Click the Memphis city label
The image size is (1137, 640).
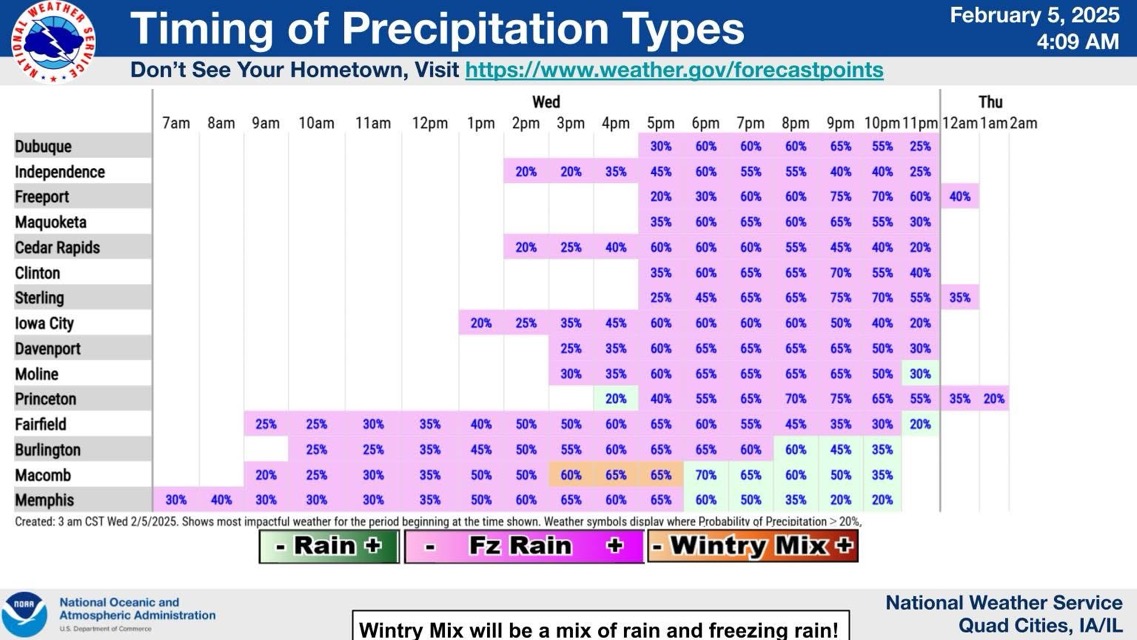(44, 500)
